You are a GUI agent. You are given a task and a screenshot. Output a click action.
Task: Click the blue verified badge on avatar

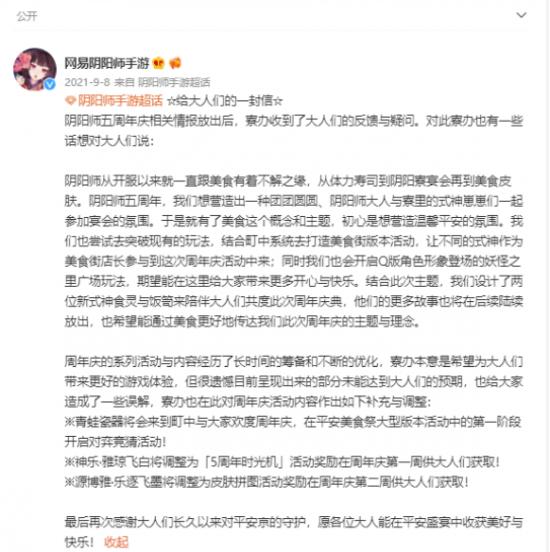(x=50, y=84)
